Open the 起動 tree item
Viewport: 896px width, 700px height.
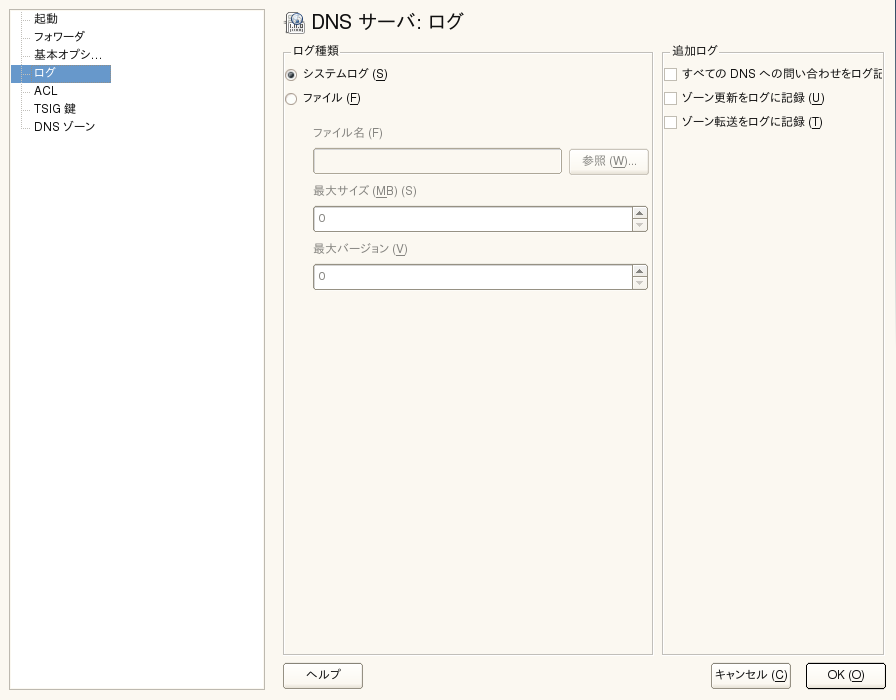tap(46, 19)
